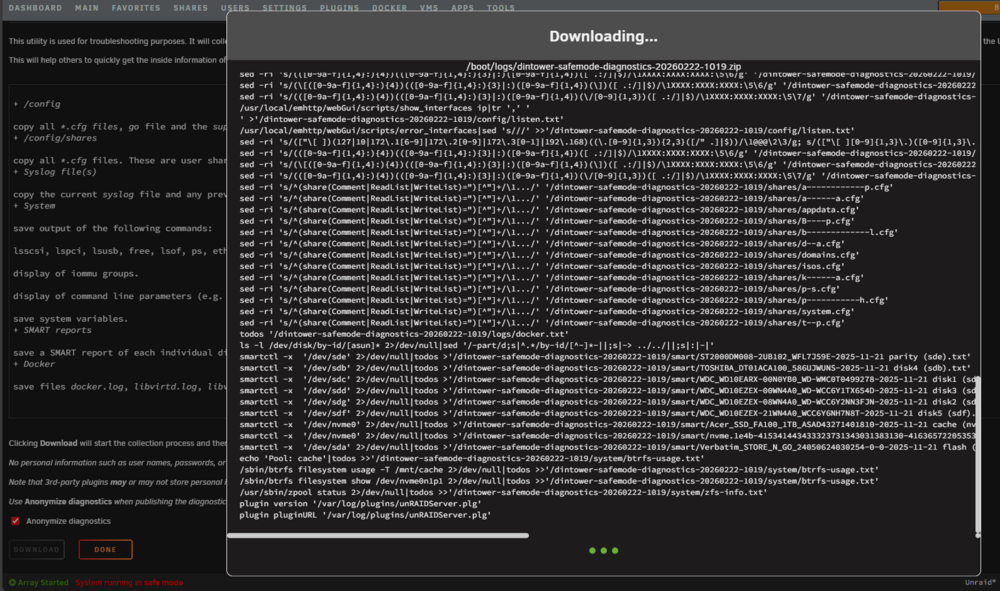Click the 'Unraid' footer text
This screenshot has height=591, width=1000.
click(980, 582)
